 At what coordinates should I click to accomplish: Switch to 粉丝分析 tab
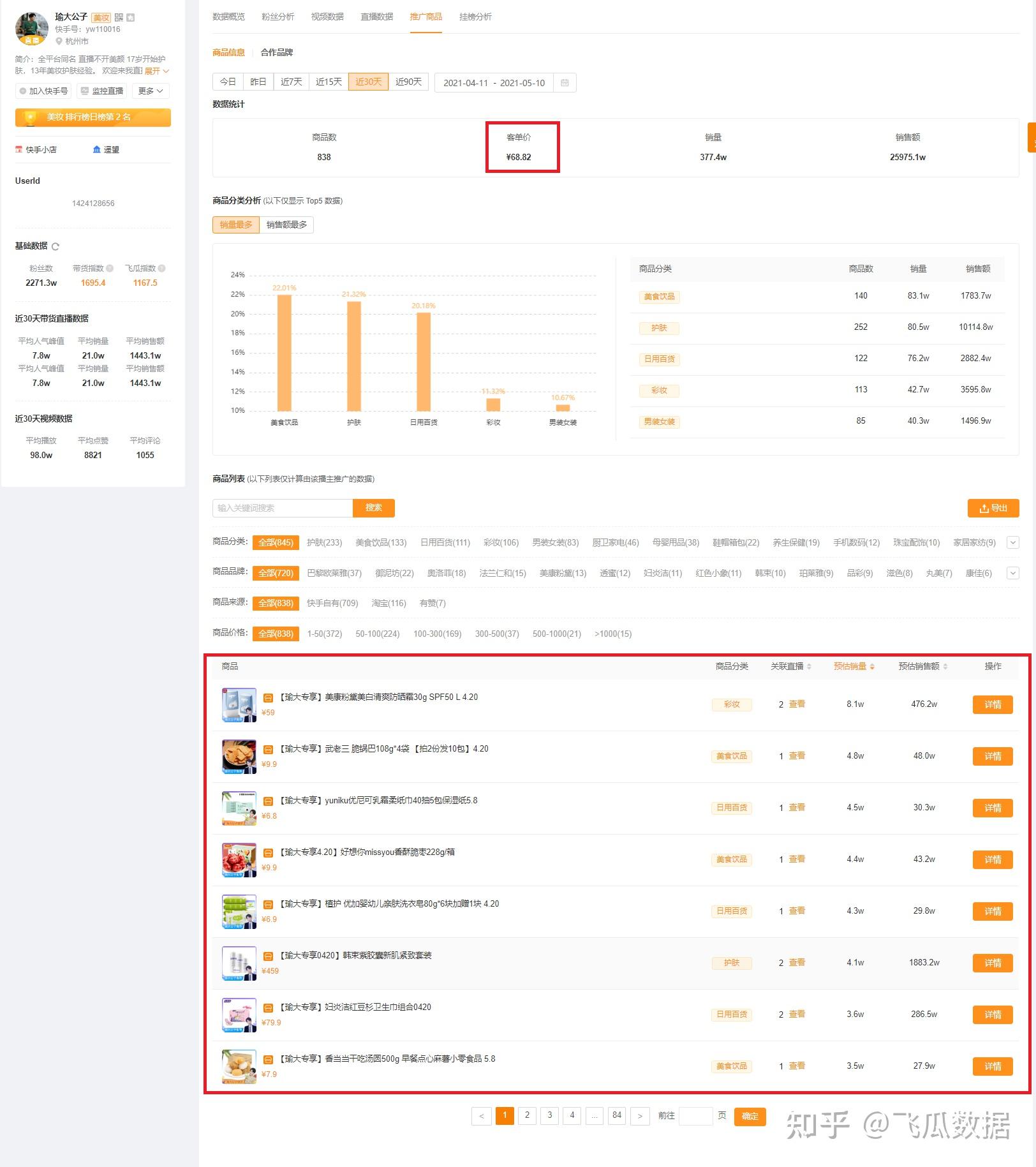[277, 17]
